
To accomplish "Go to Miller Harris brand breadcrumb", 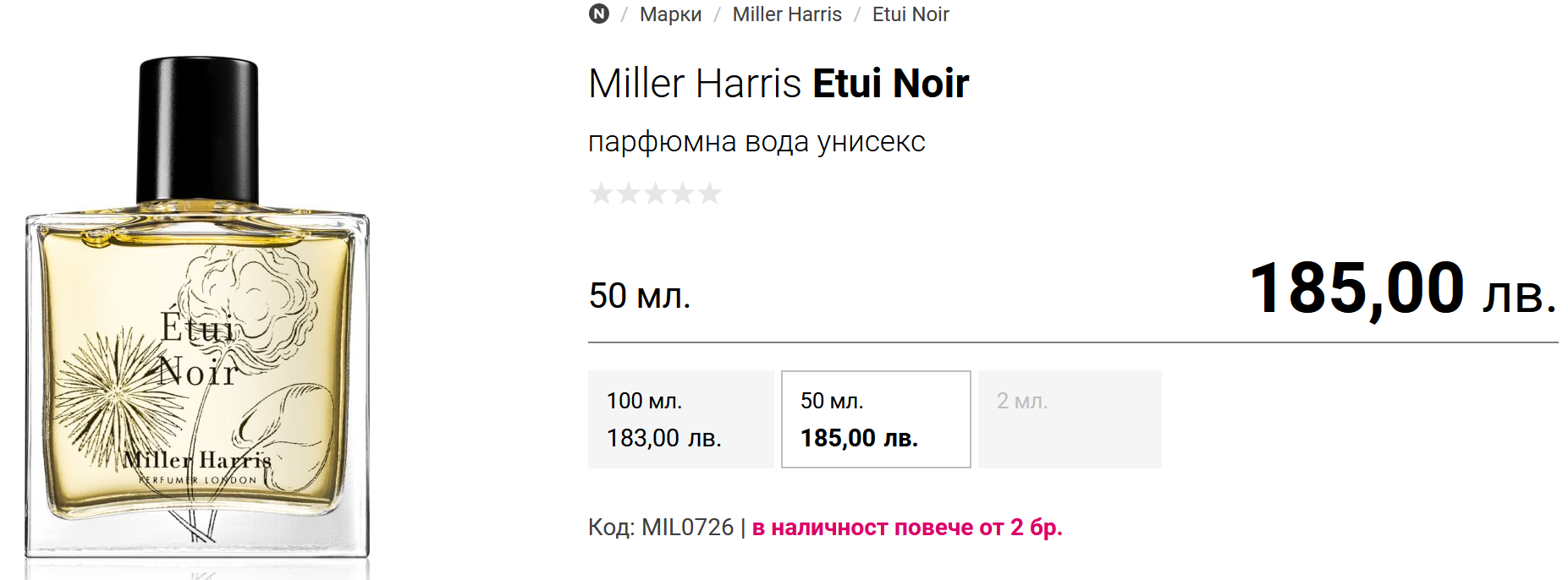I will (787, 14).
